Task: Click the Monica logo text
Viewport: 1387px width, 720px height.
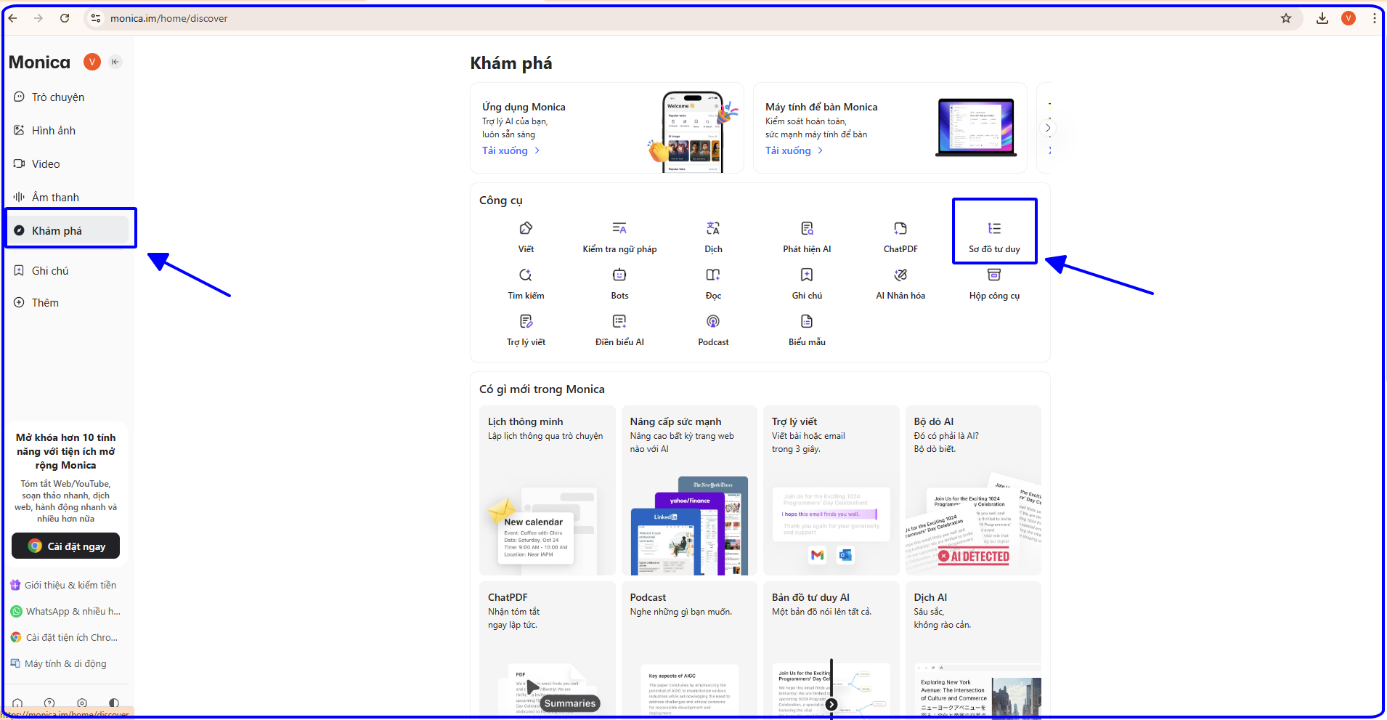Action: tap(40, 62)
